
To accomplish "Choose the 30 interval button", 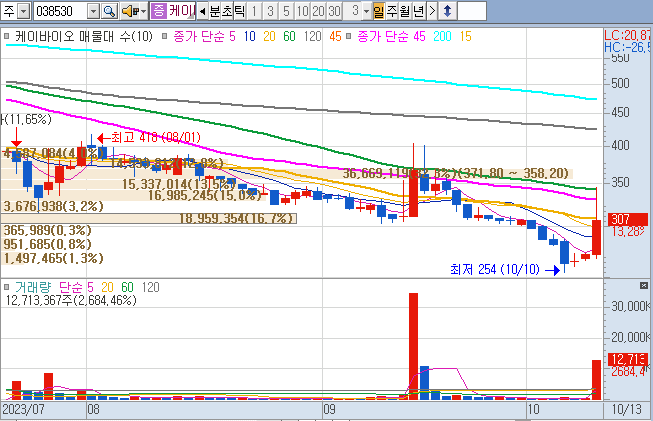I will coord(334,11).
